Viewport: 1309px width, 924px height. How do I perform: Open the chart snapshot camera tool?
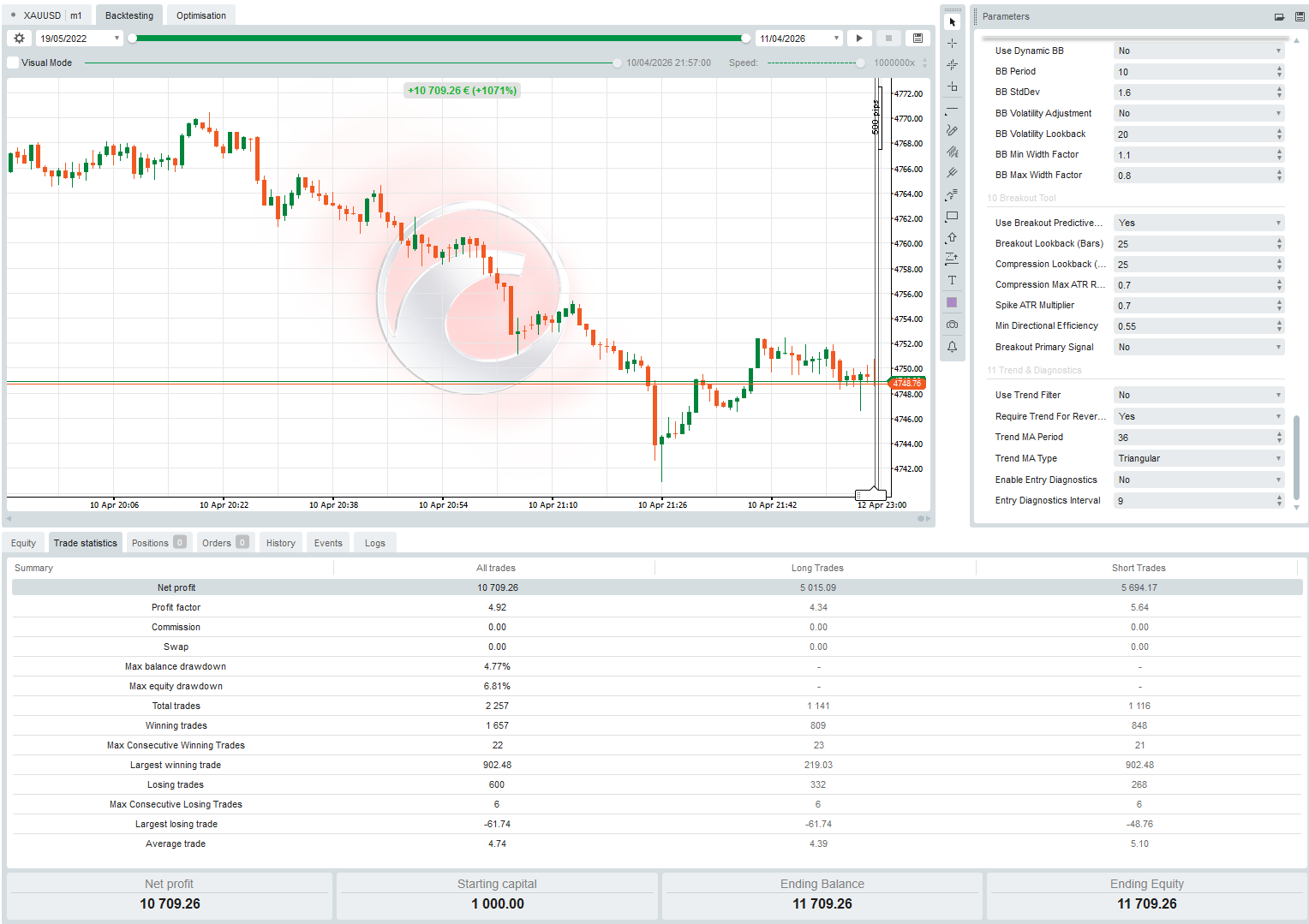[952, 324]
